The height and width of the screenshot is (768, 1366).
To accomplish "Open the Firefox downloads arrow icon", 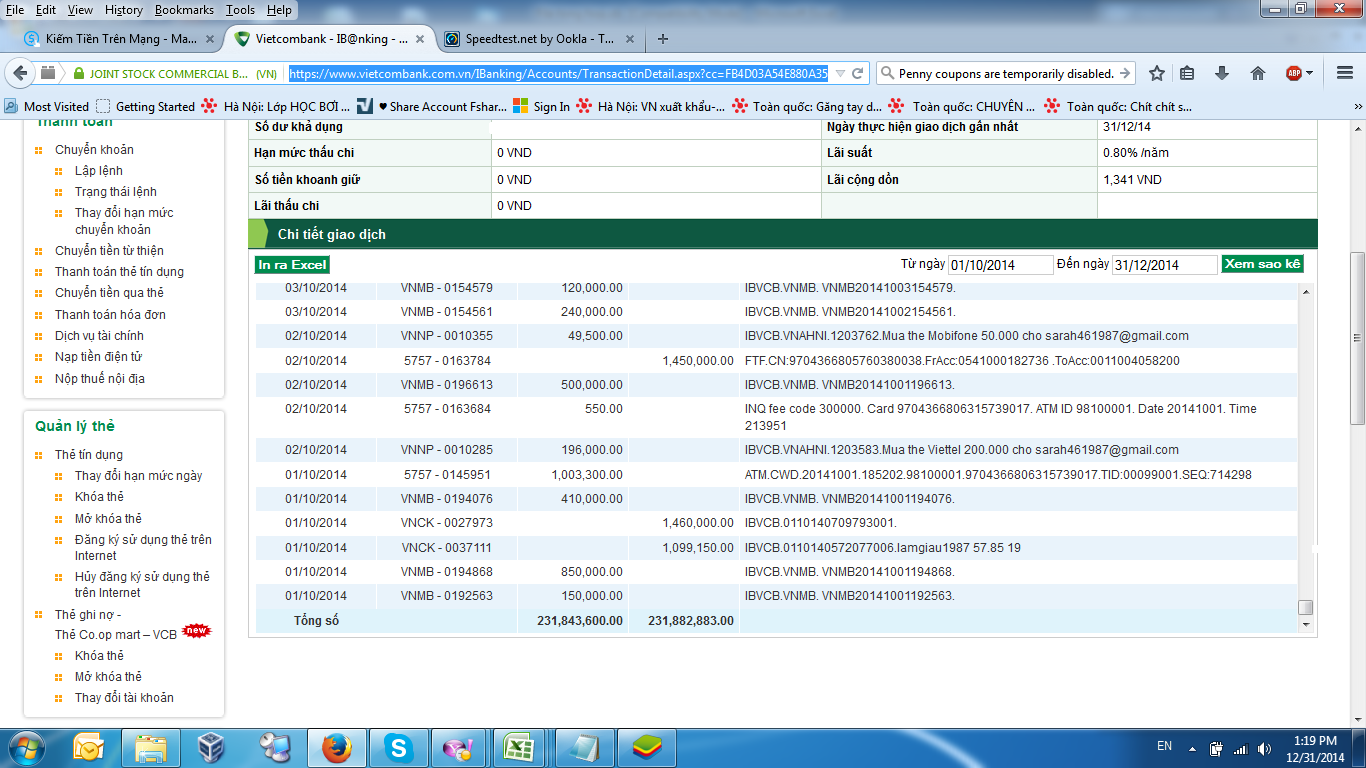I will pyautogui.click(x=1222, y=73).
